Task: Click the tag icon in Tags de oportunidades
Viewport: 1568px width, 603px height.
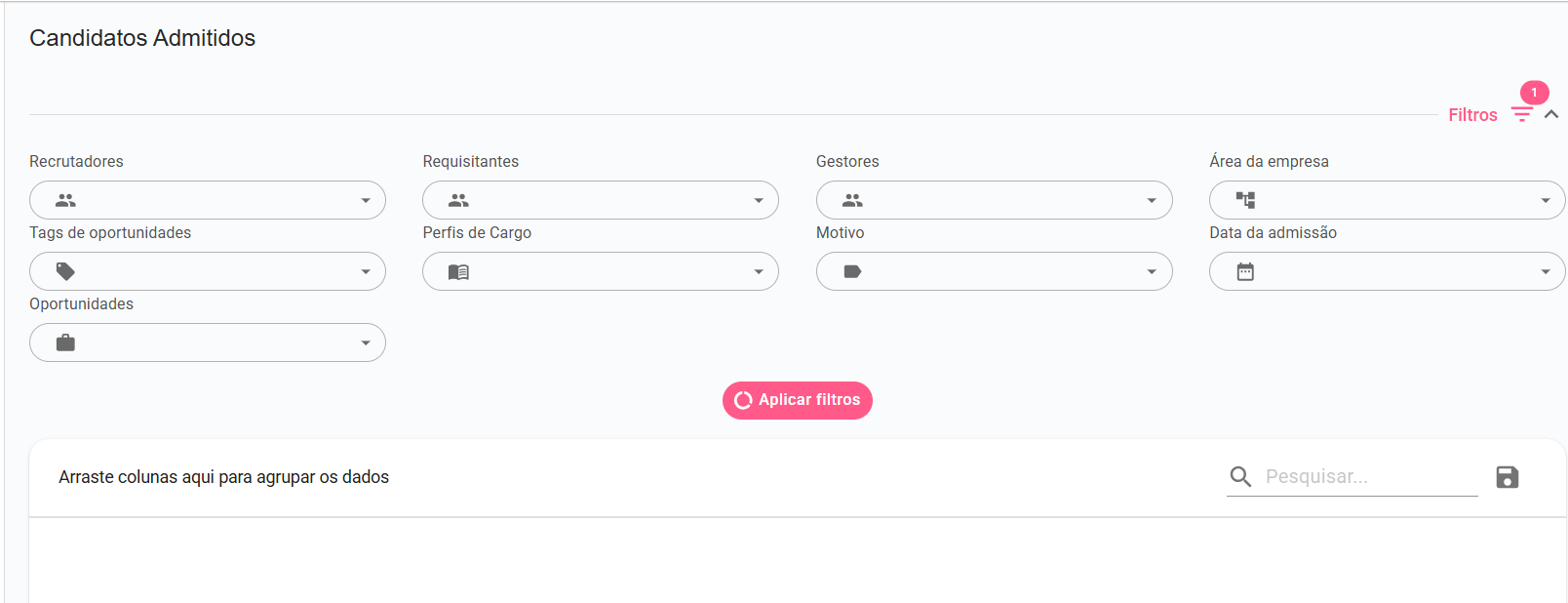Action: (65, 271)
